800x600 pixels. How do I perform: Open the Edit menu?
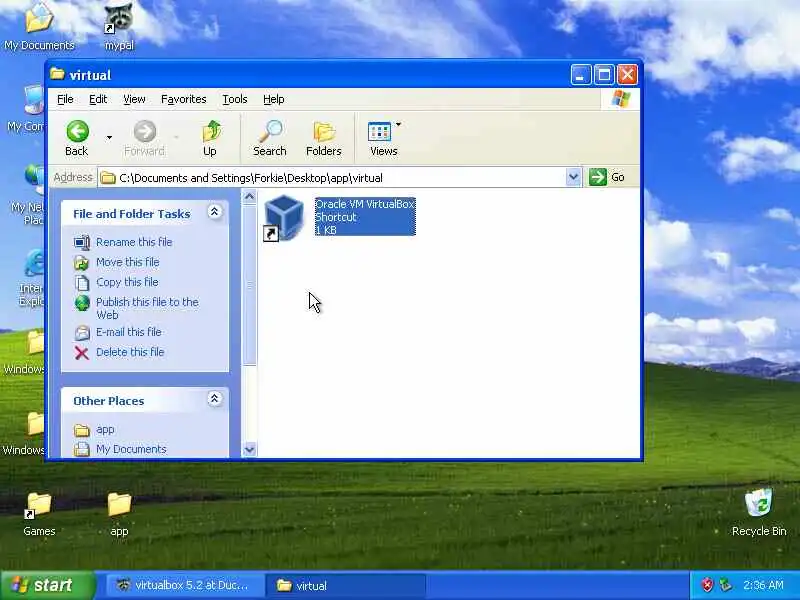[x=98, y=99]
